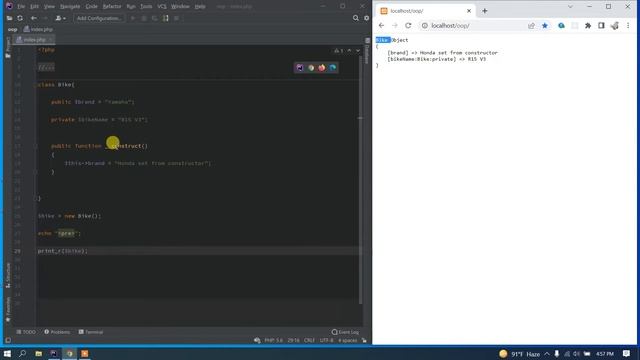Click the Listen for debug connections icon
Screen dimensions: 640x360
coord(165,18)
